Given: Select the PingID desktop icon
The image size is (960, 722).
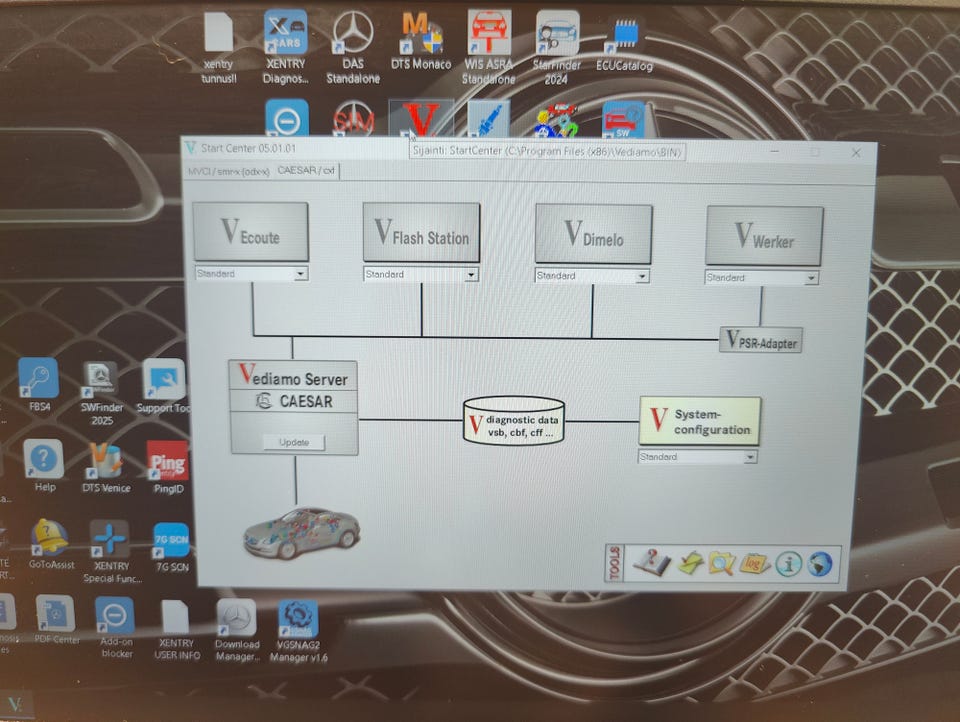Looking at the screenshot, I should pyautogui.click(x=168, y=467).
